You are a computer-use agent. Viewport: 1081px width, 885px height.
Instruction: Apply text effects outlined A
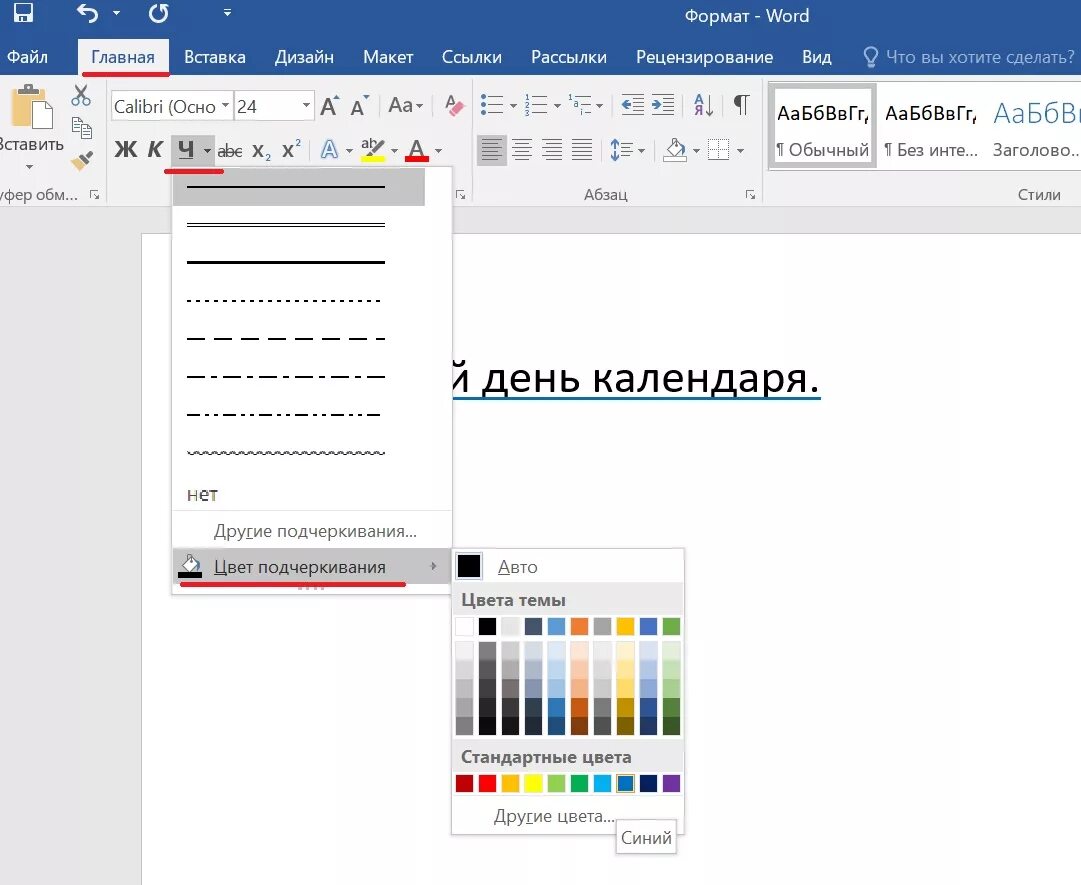(330, 150)
